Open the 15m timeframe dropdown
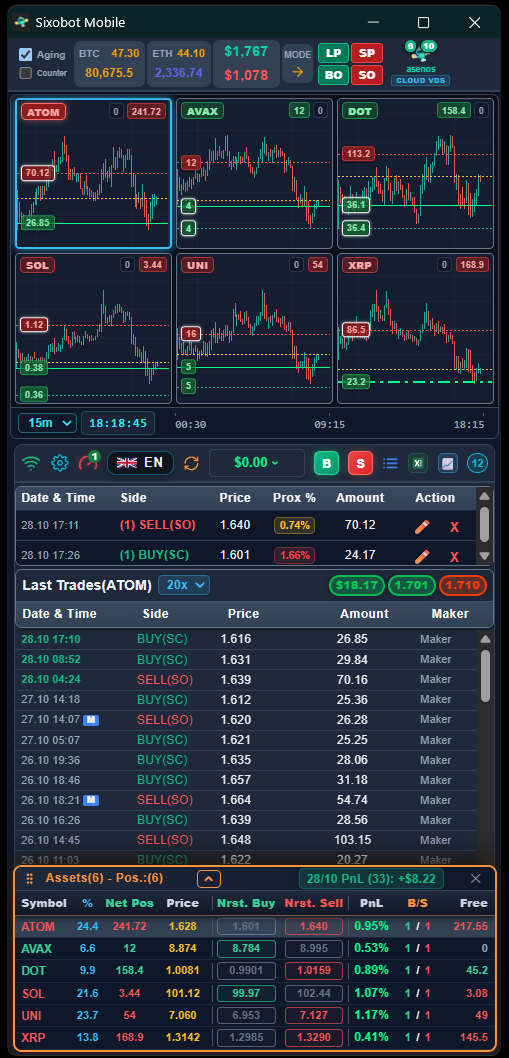This screenshot has height=1058, width=509. 47,423
